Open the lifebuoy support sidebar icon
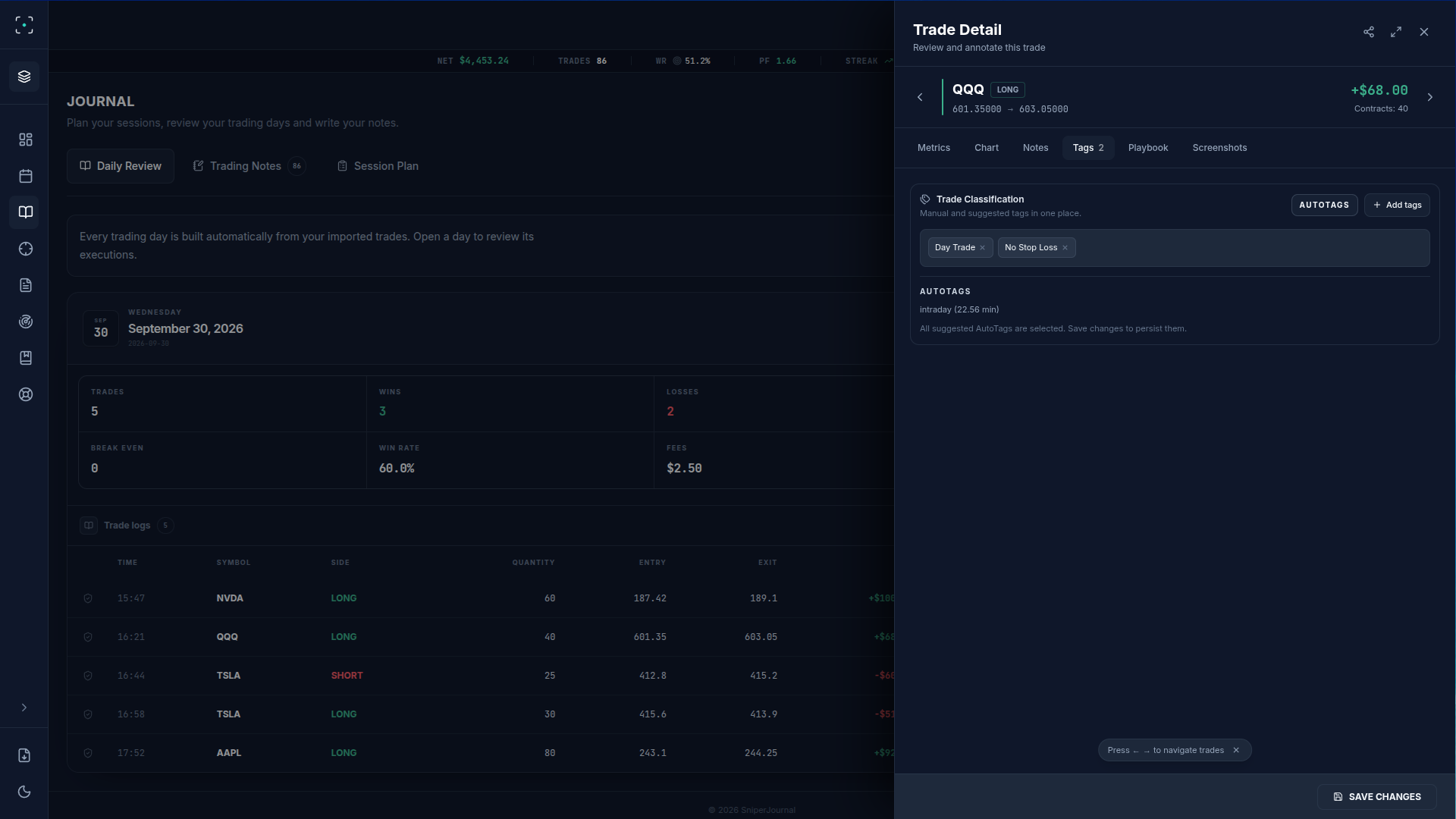The width and height of the screenshot is (1456, 819). (26, 394)
